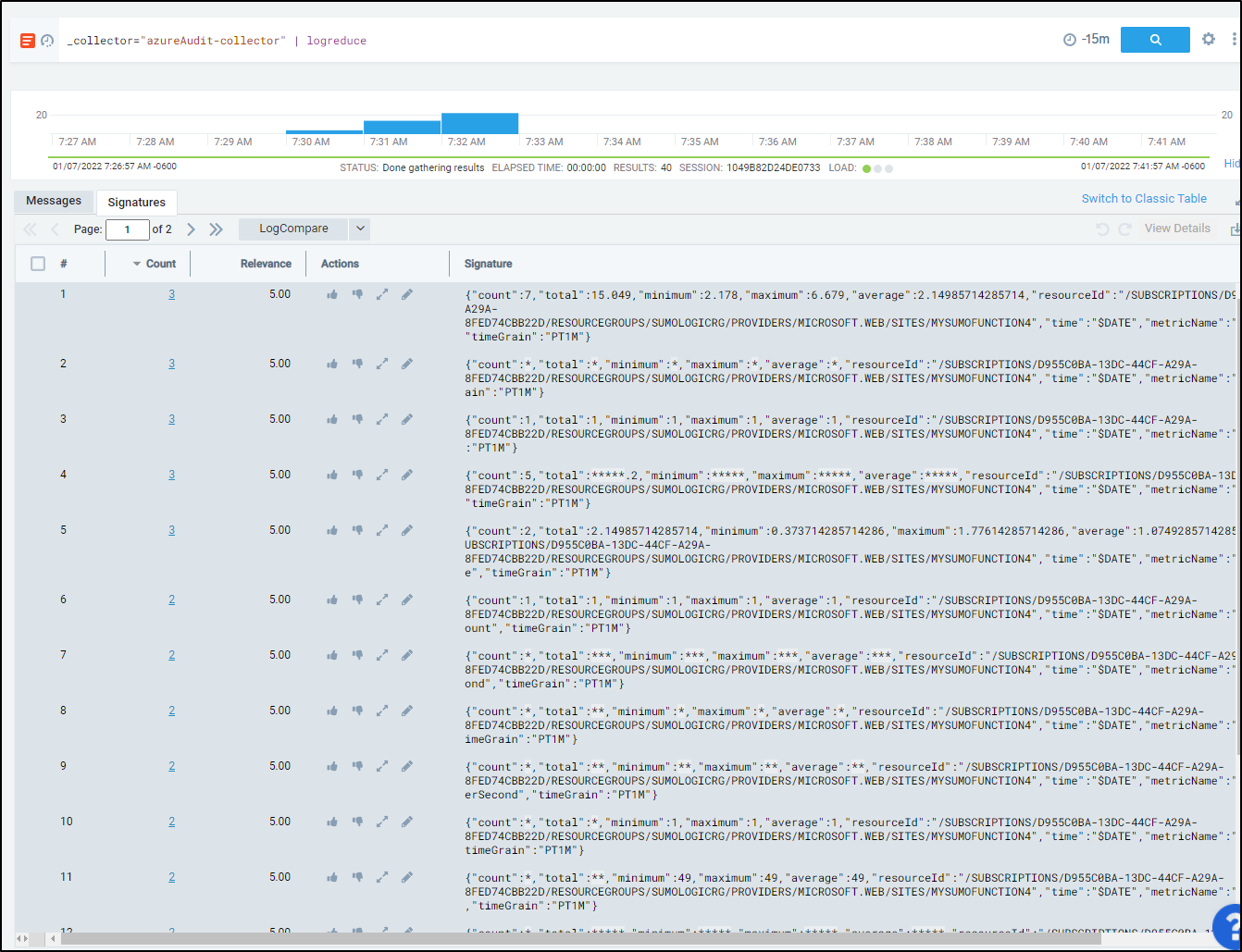1242x952 pixels.
Task: Click the 7:32 AM histogram bar
Action: (x=479, y=123)
